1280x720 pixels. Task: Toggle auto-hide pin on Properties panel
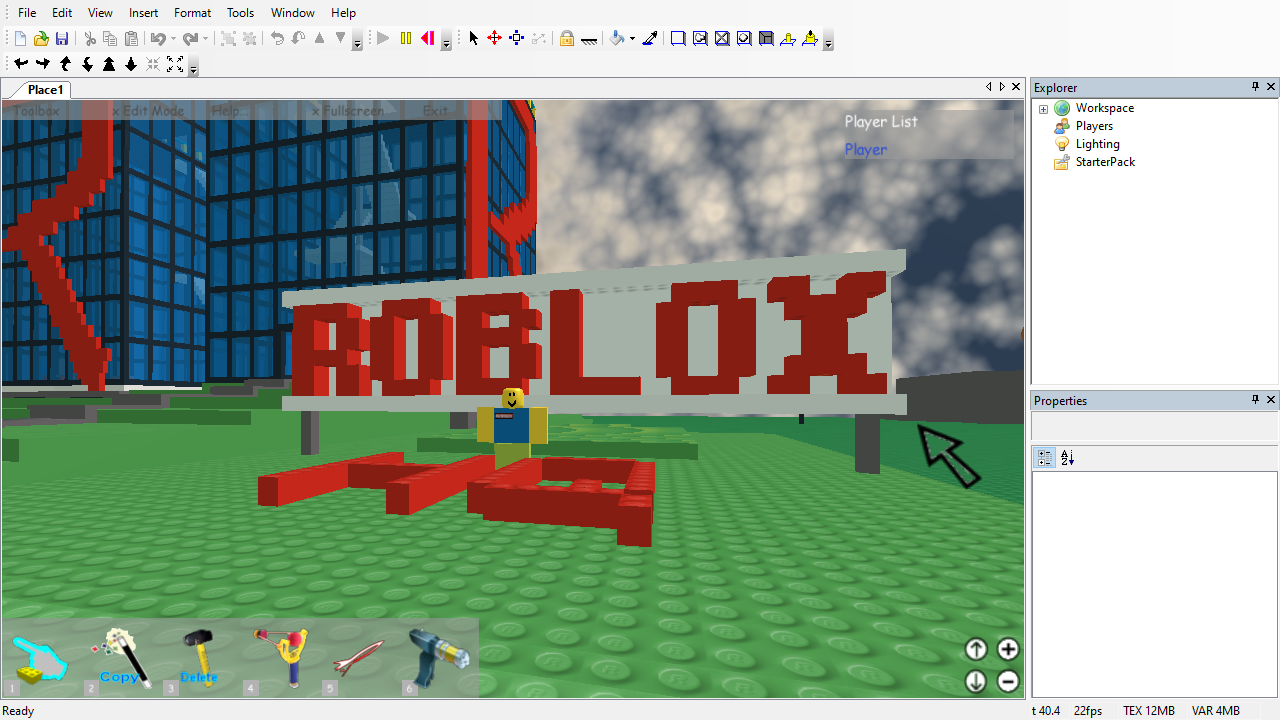click(x=1256, y=400)
